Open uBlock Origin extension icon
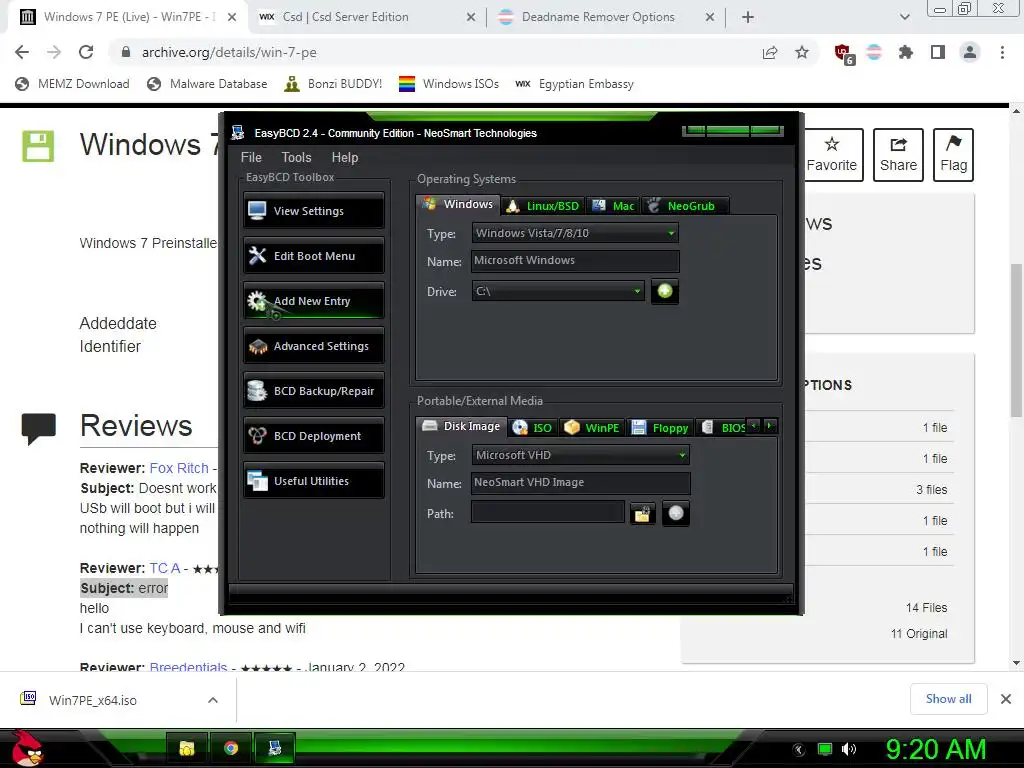Screen dimensions: 1024x768 pos(843,53)
